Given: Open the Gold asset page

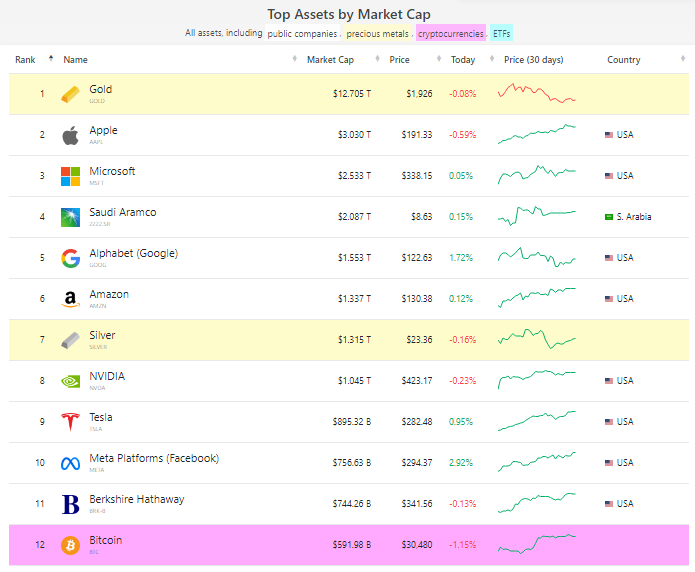Looking at the screenshot, I should coord(101,90).
